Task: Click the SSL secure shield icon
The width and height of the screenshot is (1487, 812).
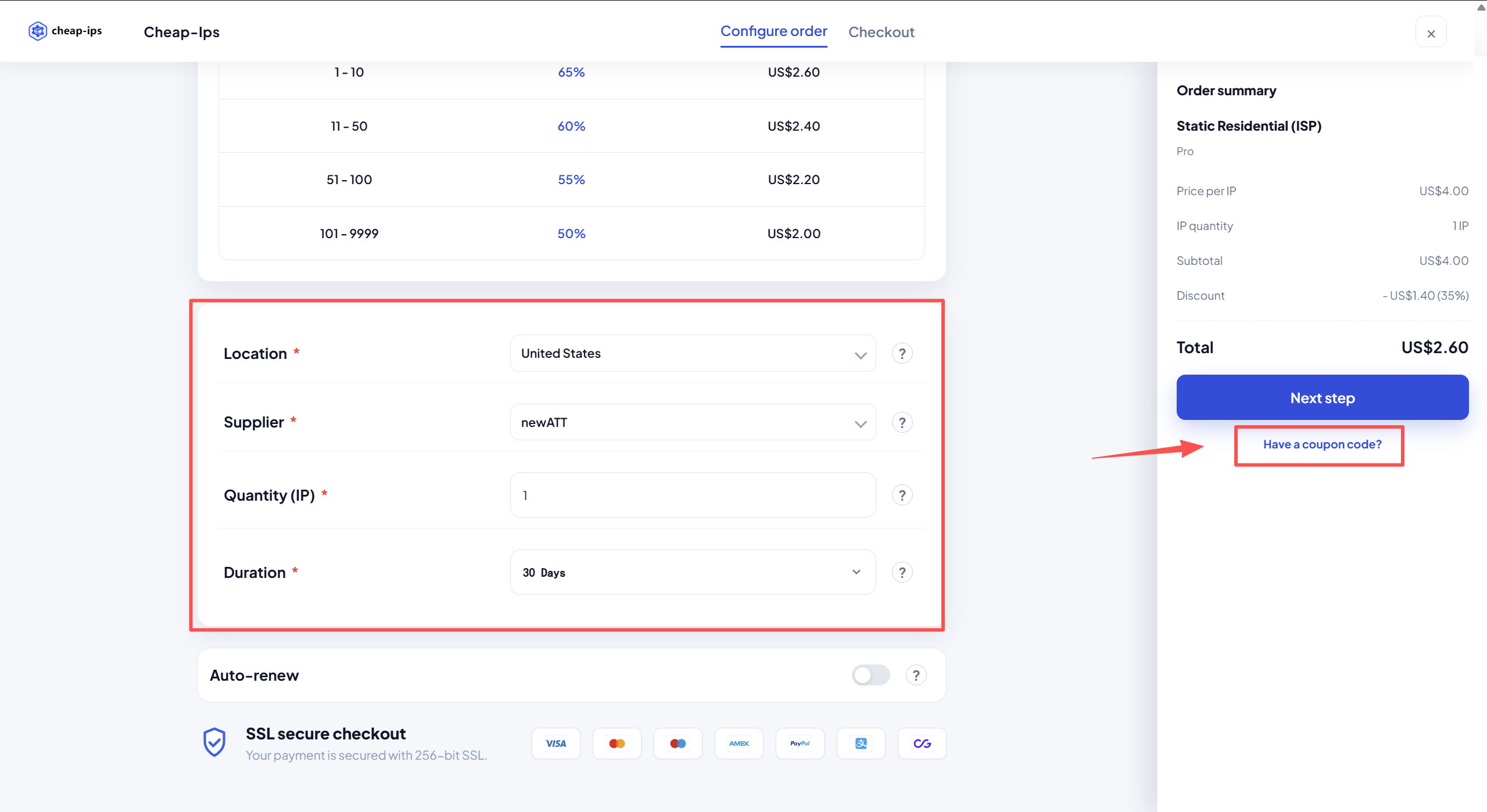Action: tap(214, 742)
